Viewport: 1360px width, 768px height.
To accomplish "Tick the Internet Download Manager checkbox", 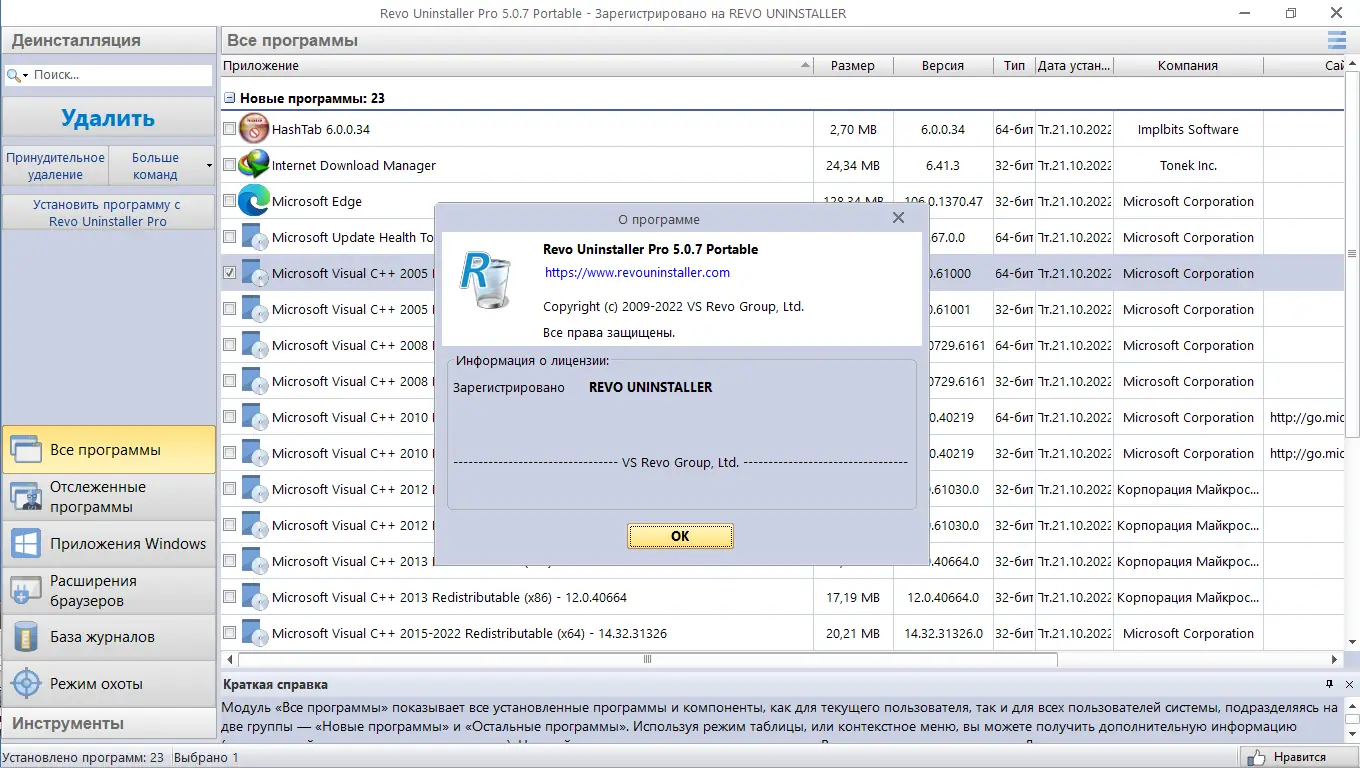I will point(230,165).
